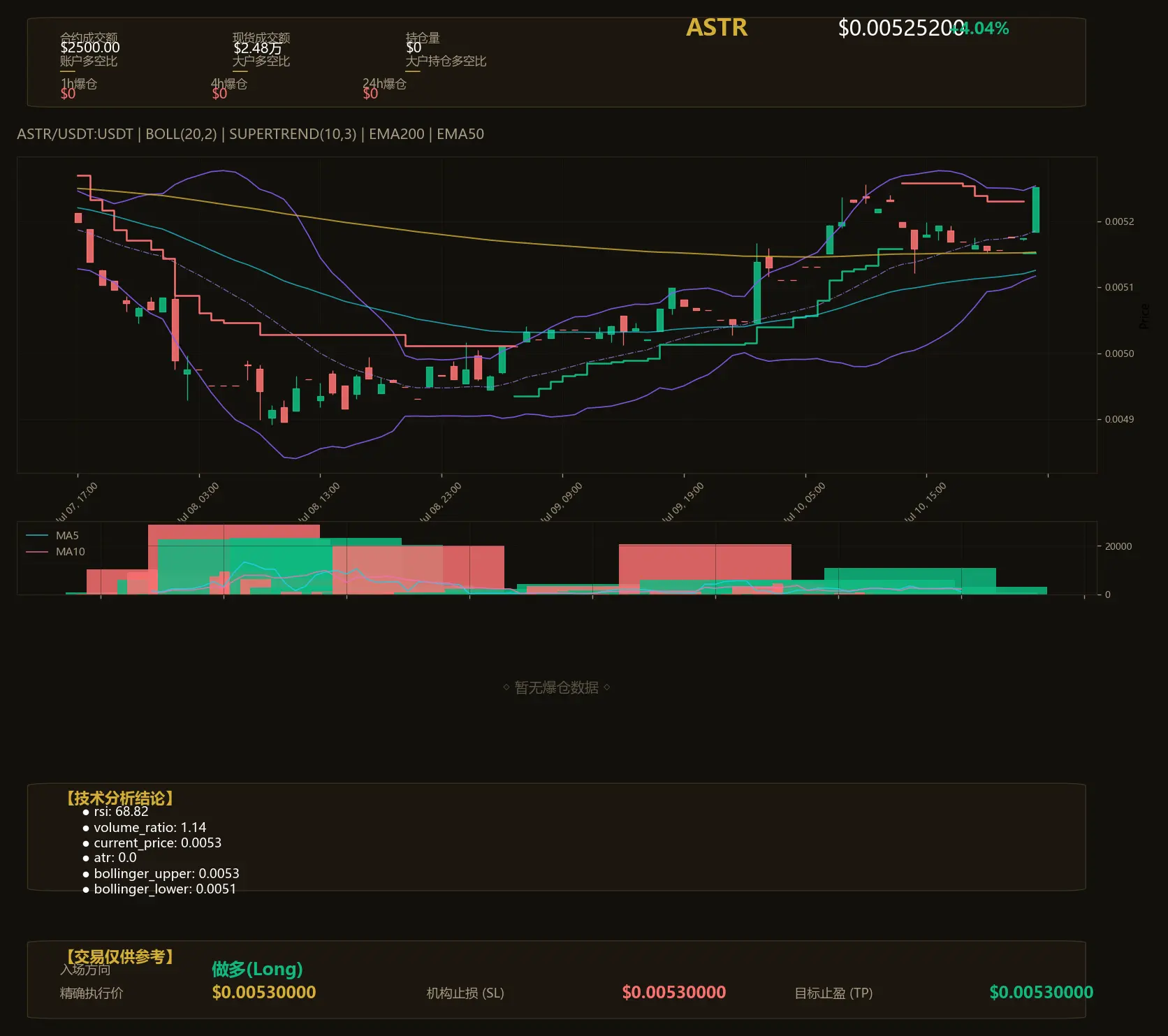Click the 0.0050 price axis label
Viewport: 1168px width, 1036px height.
pyautogui.click(x=1119, y=353)
